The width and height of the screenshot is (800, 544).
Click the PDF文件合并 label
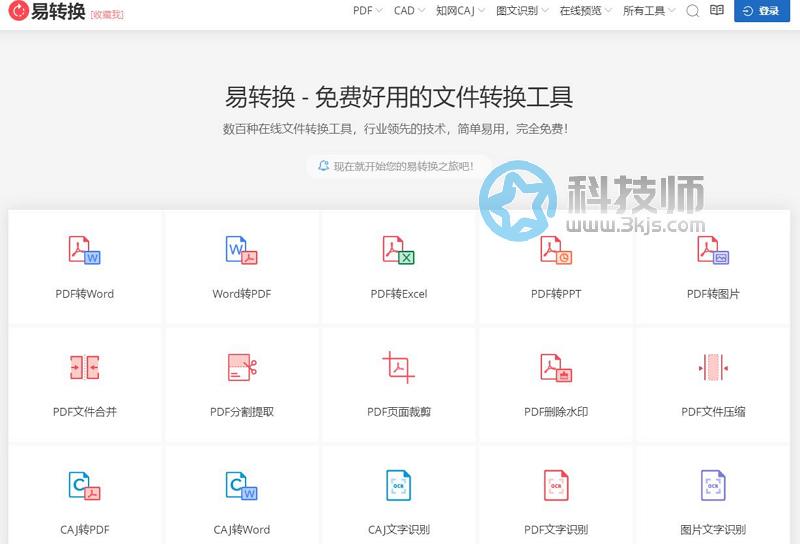click(85, 412)
